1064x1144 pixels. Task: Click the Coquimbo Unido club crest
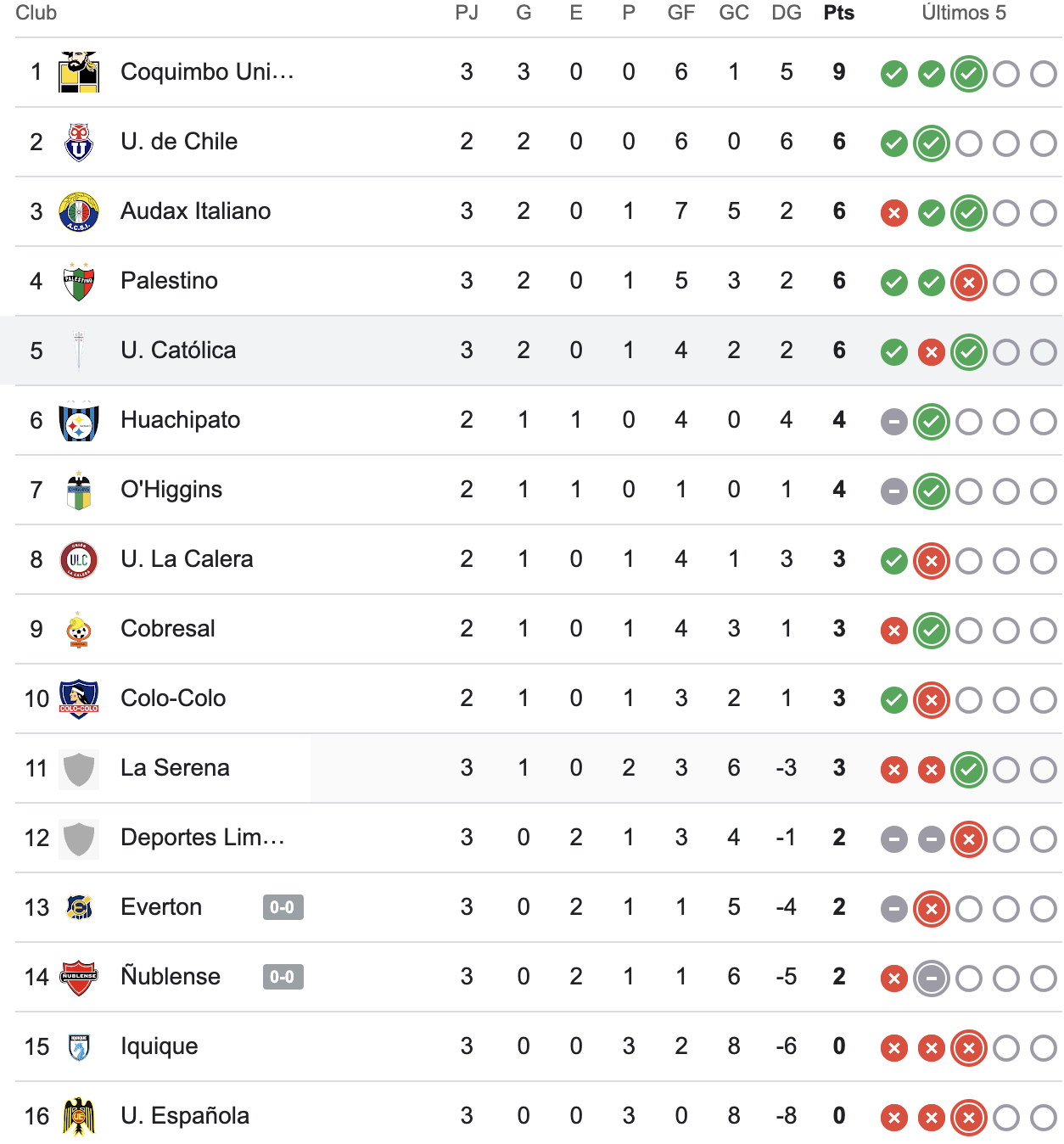(x=78, y=72)
